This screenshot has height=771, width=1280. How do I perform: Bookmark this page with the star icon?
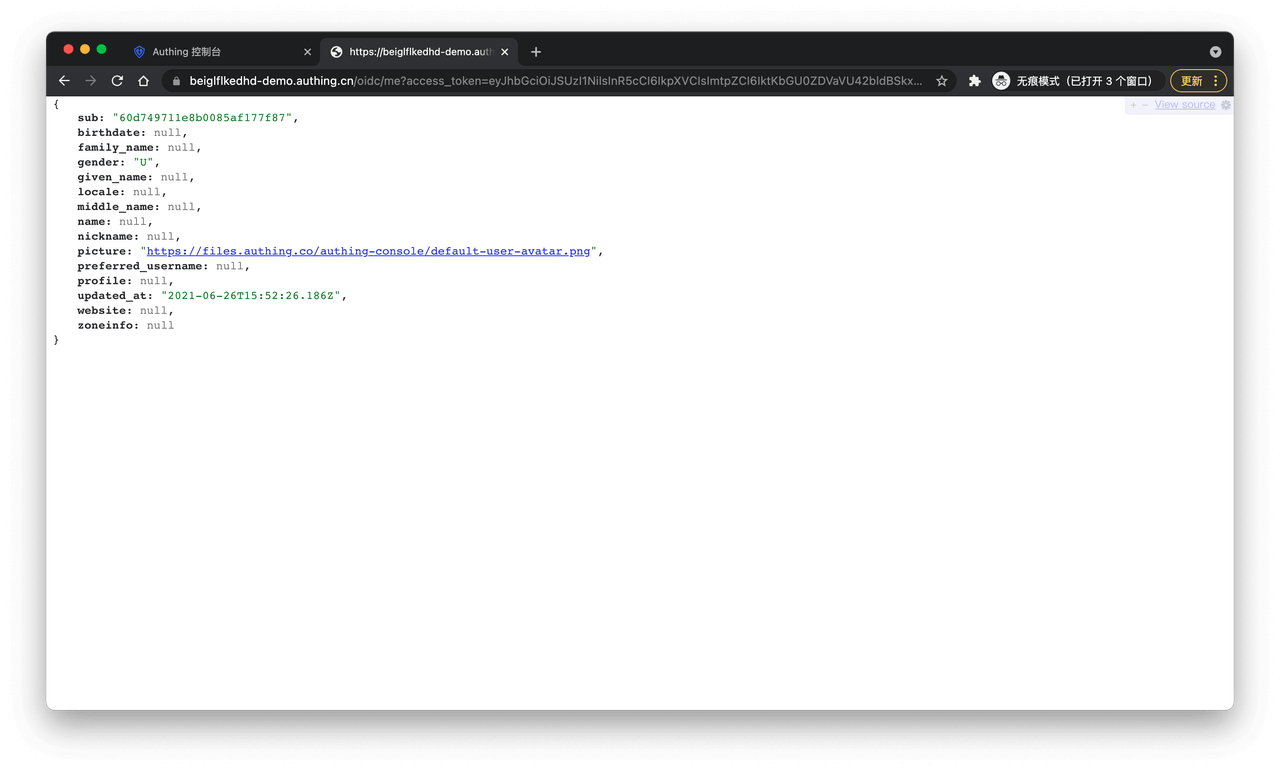point(941,81)
